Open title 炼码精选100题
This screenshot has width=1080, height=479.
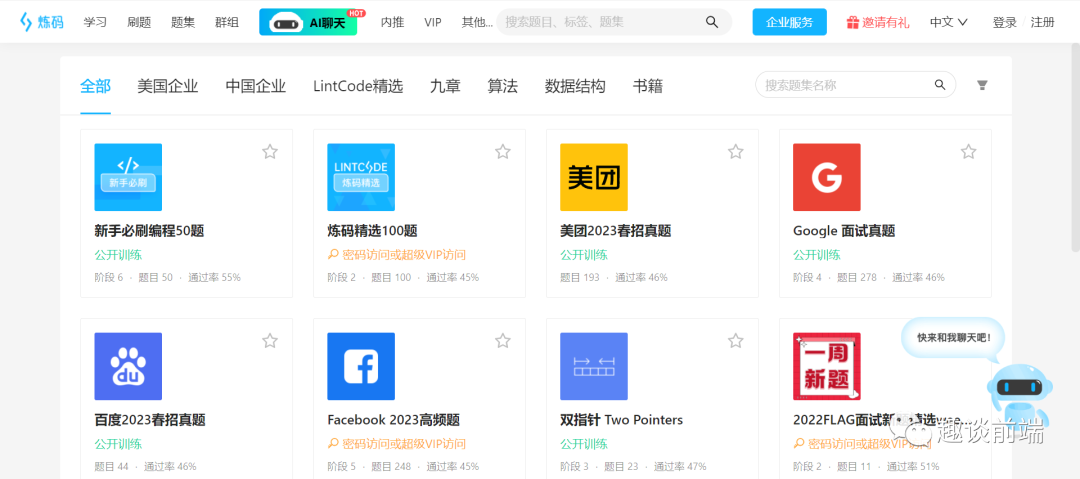coord(372,231)
